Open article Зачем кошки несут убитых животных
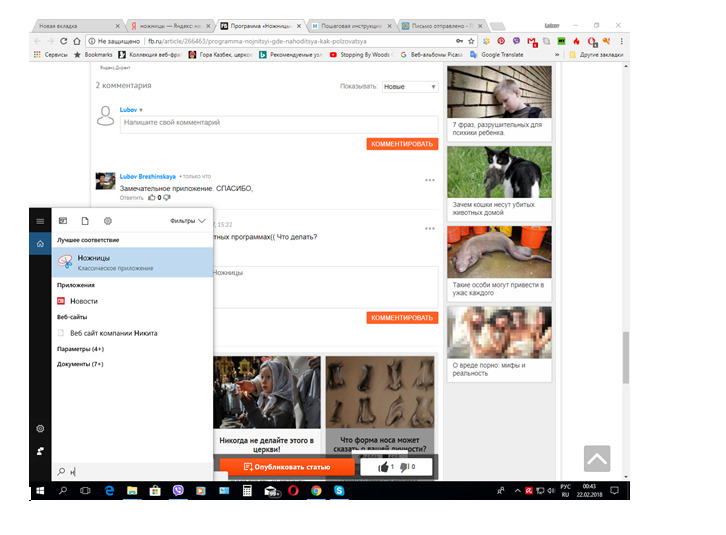The image size is (726, 535). [499, 183]
